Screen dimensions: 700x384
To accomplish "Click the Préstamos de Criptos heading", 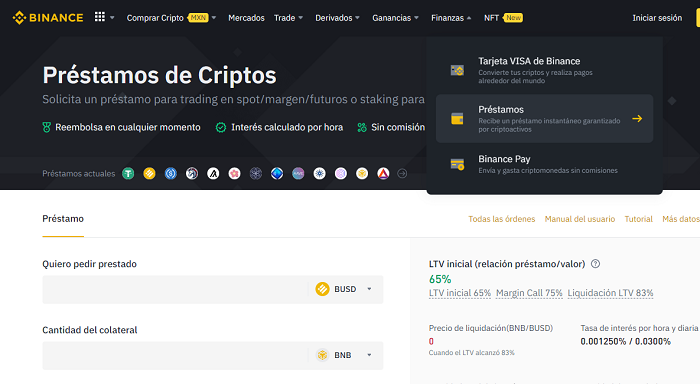I will [159, 75].
